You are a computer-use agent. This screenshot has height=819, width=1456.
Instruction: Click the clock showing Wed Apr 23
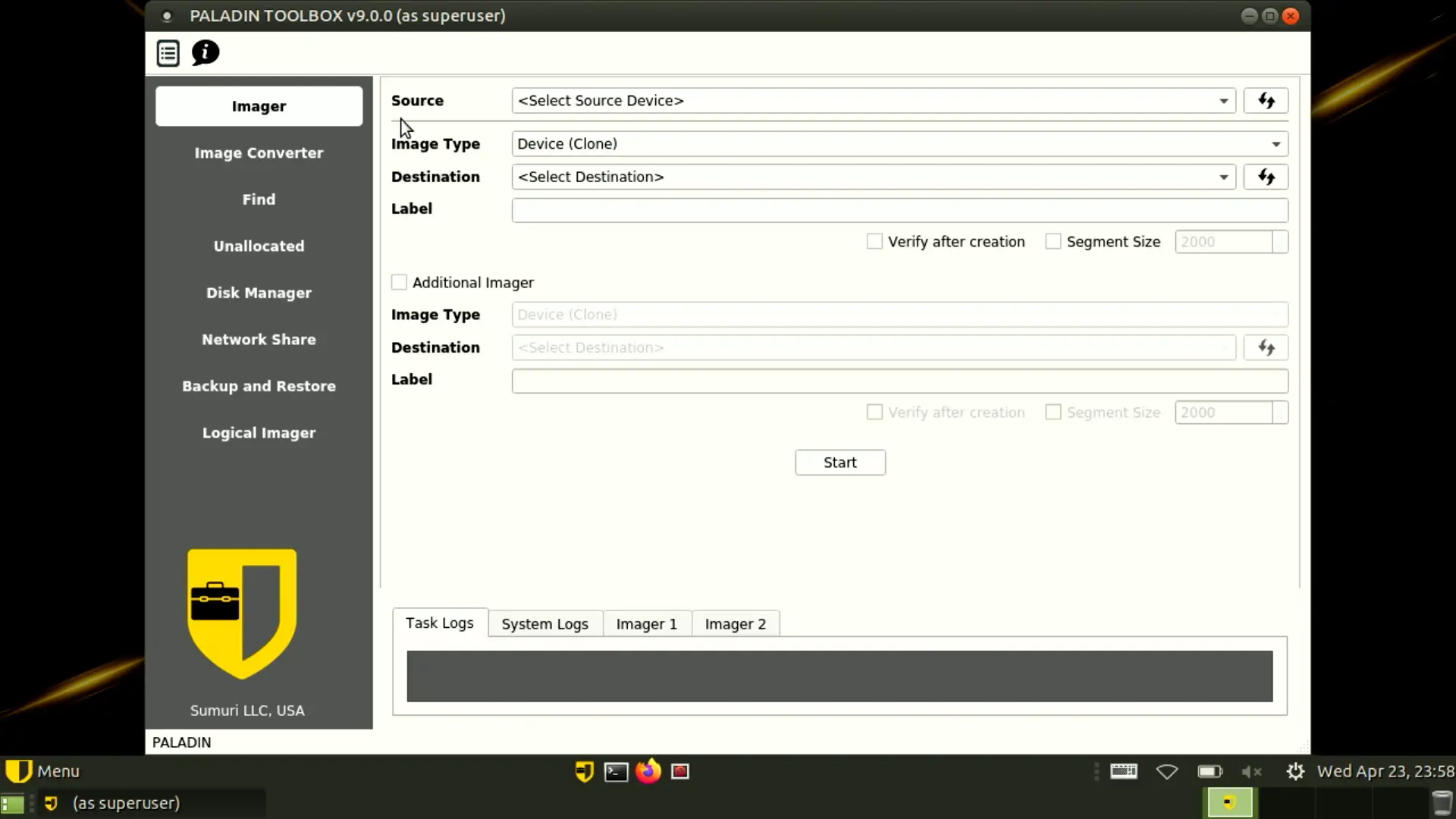[x=1385, y=771]
